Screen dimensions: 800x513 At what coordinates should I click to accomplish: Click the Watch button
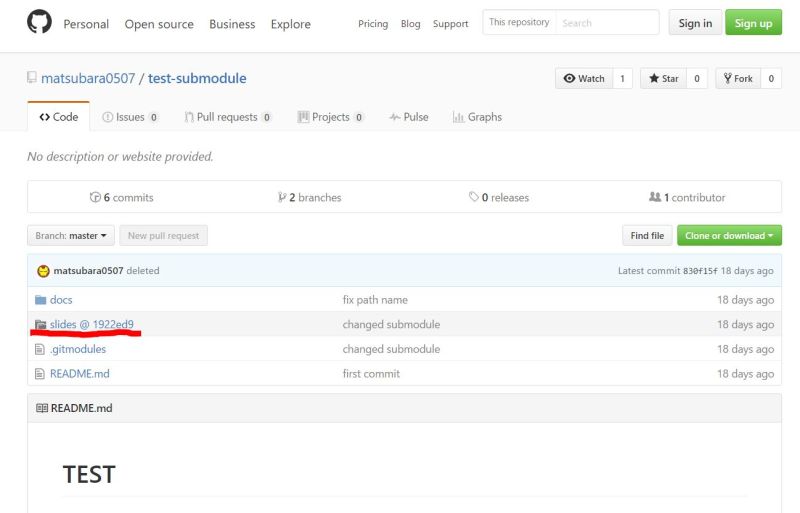[x=584, y=79]
